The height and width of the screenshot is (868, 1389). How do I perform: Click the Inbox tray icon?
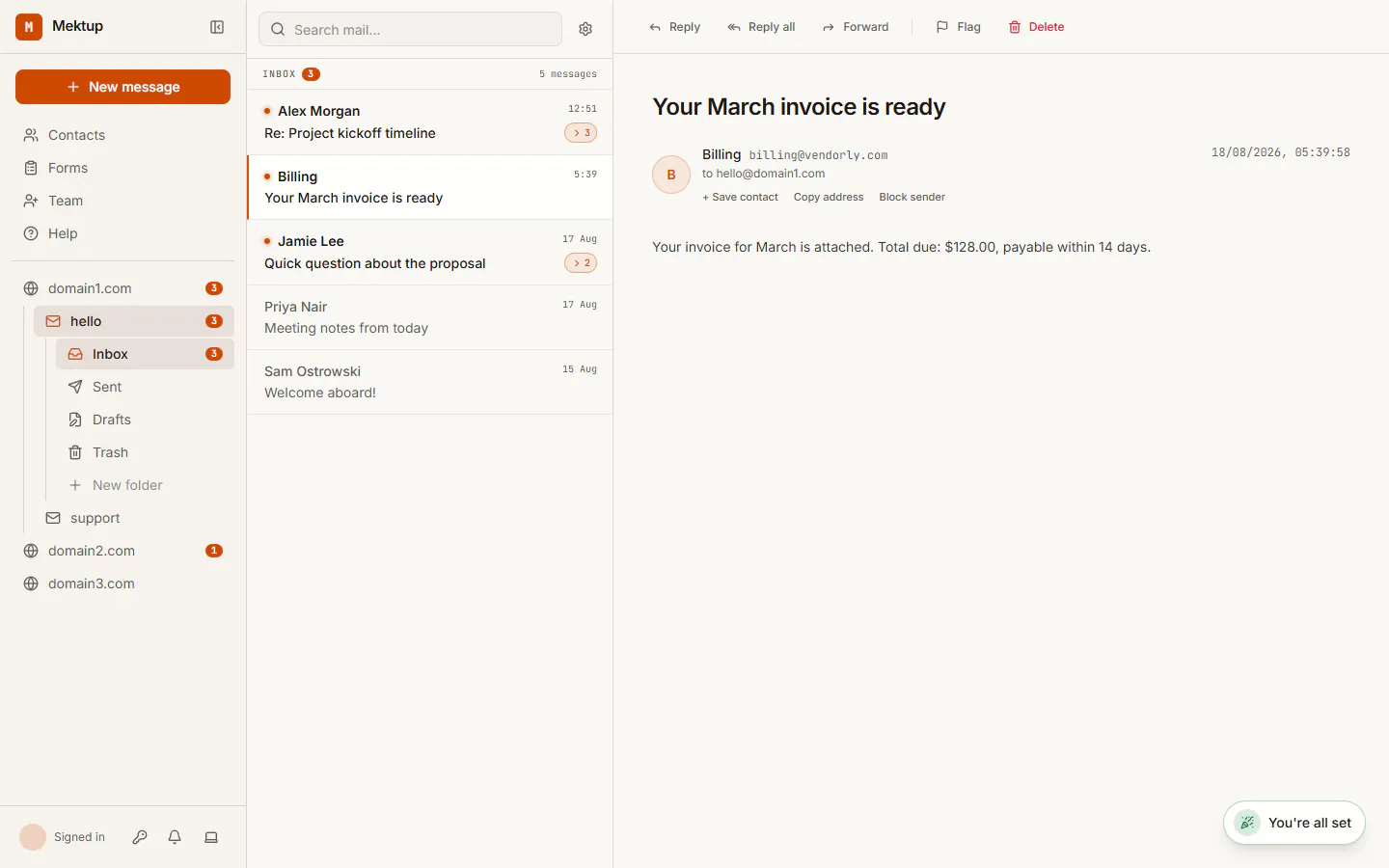click(x=75, y=354)
